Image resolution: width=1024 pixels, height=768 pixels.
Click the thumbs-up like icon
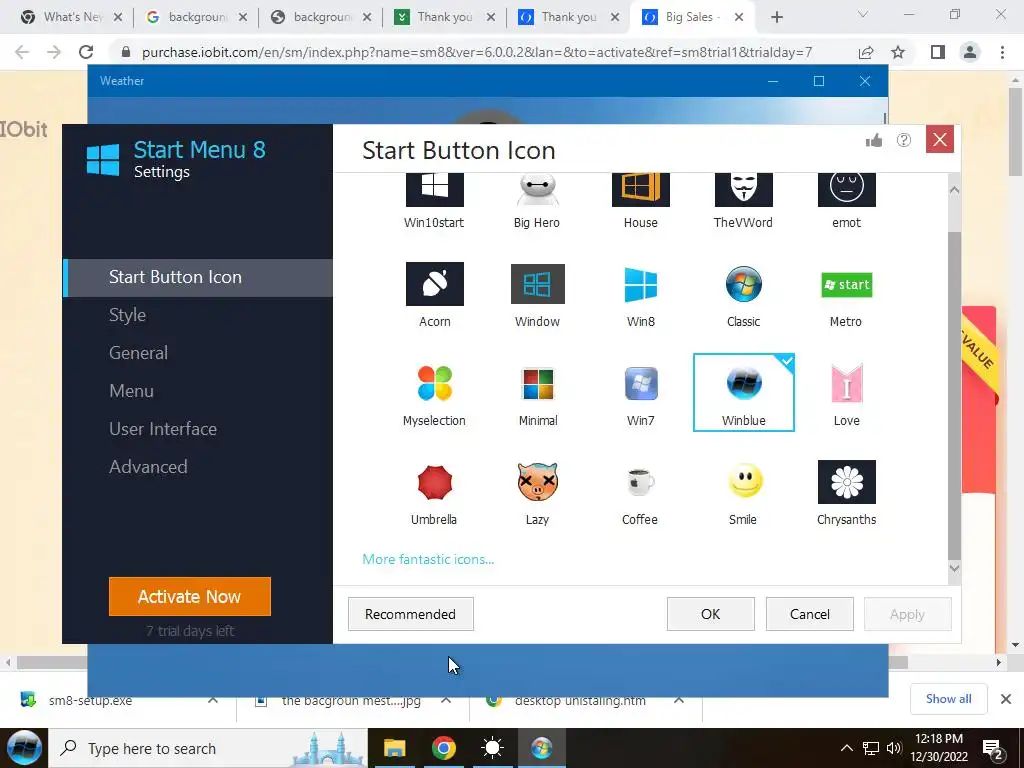click(874, 140)
